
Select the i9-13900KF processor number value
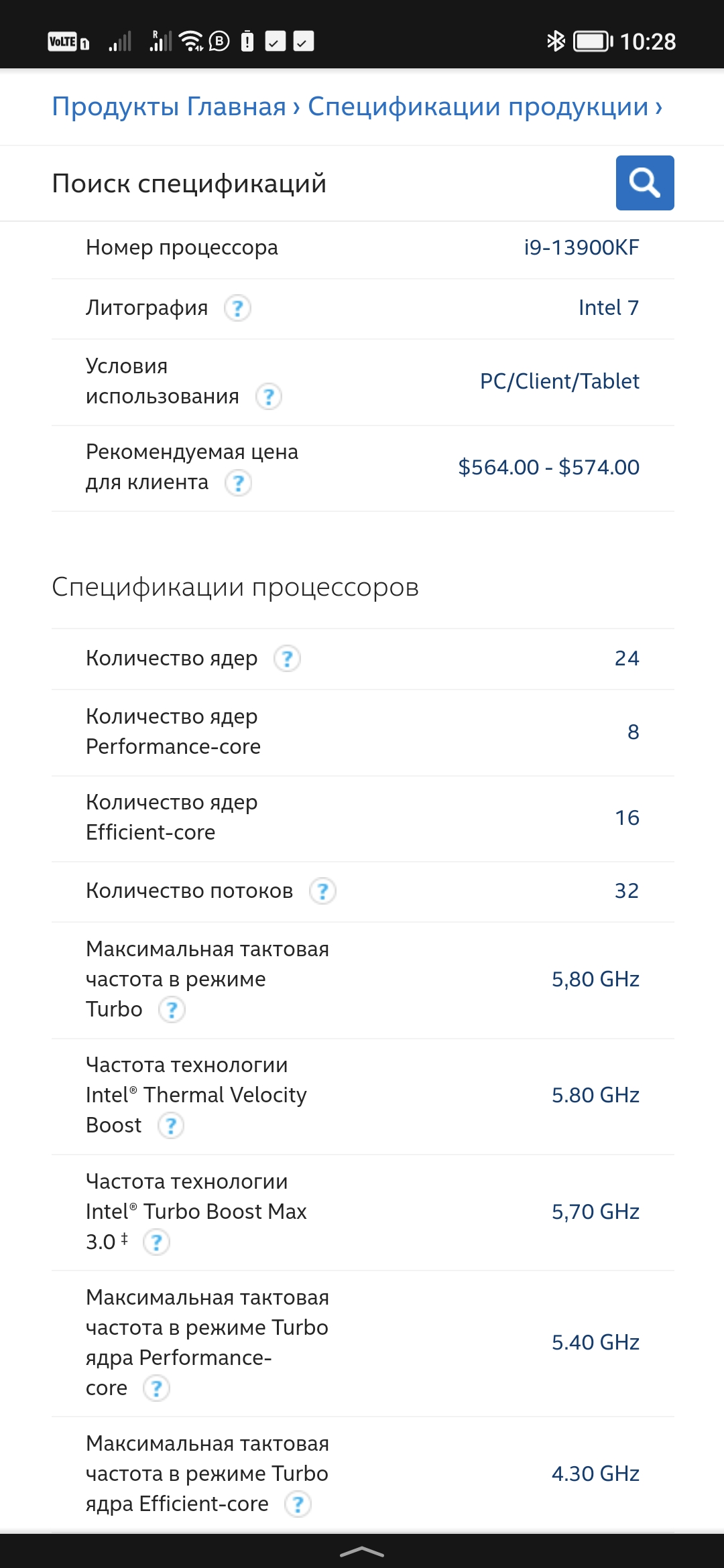[581, 248]
